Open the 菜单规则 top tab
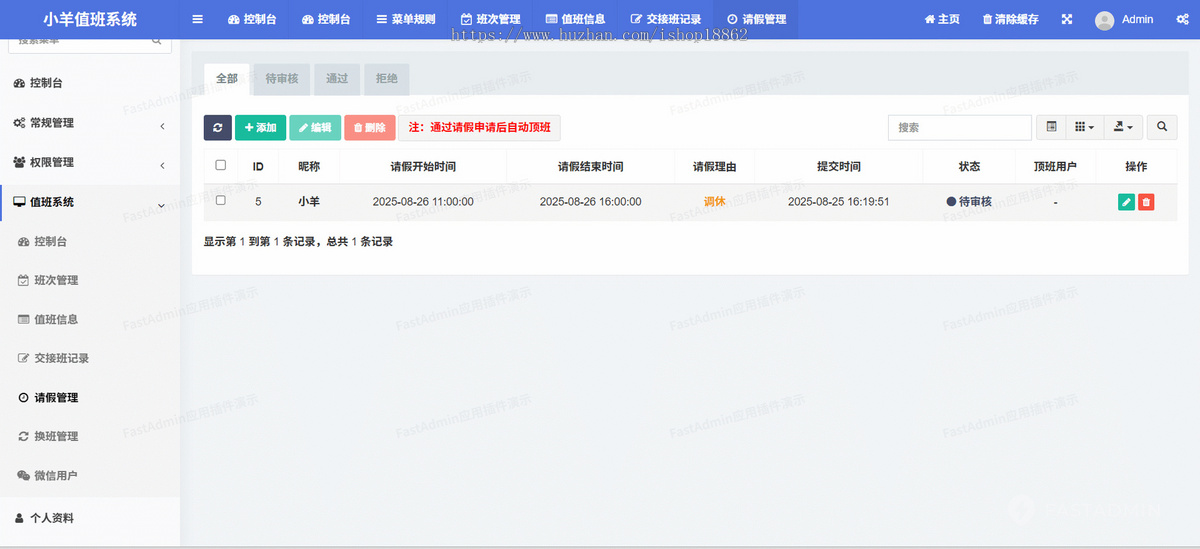The width and height of the screenshot is (1200, 549). click(406, 19)
